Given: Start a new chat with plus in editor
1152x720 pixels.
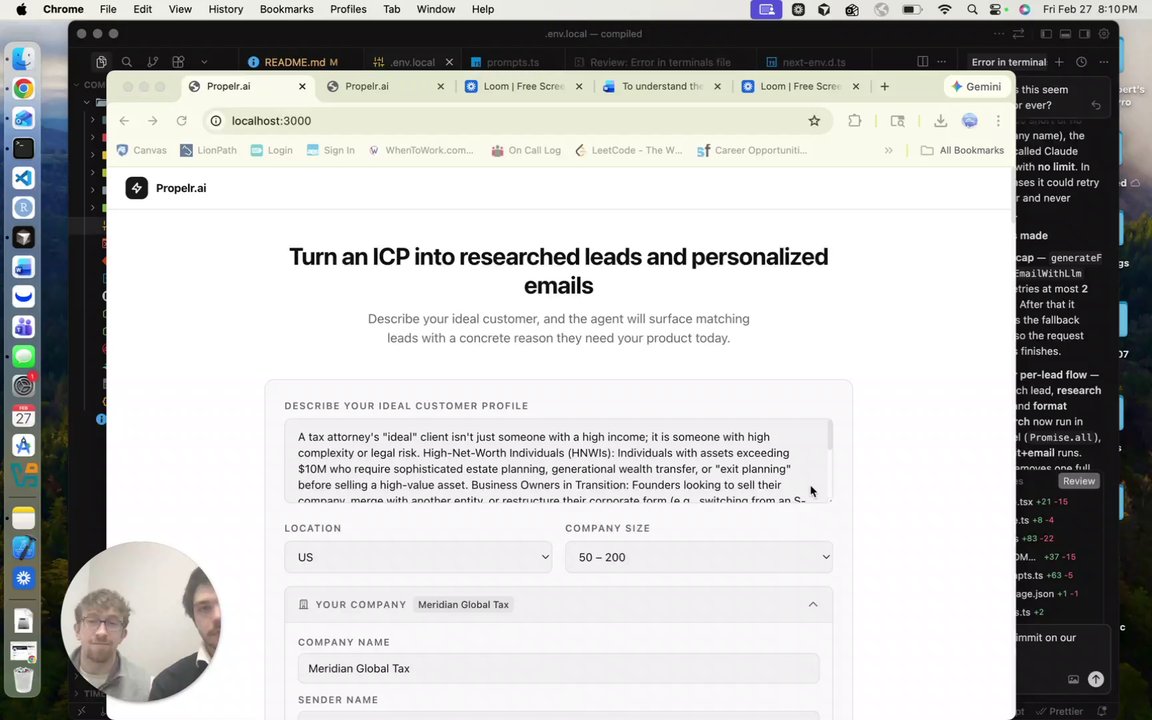Looking at the screenshot, I should pyautogui.click(x=1059, y=62).
